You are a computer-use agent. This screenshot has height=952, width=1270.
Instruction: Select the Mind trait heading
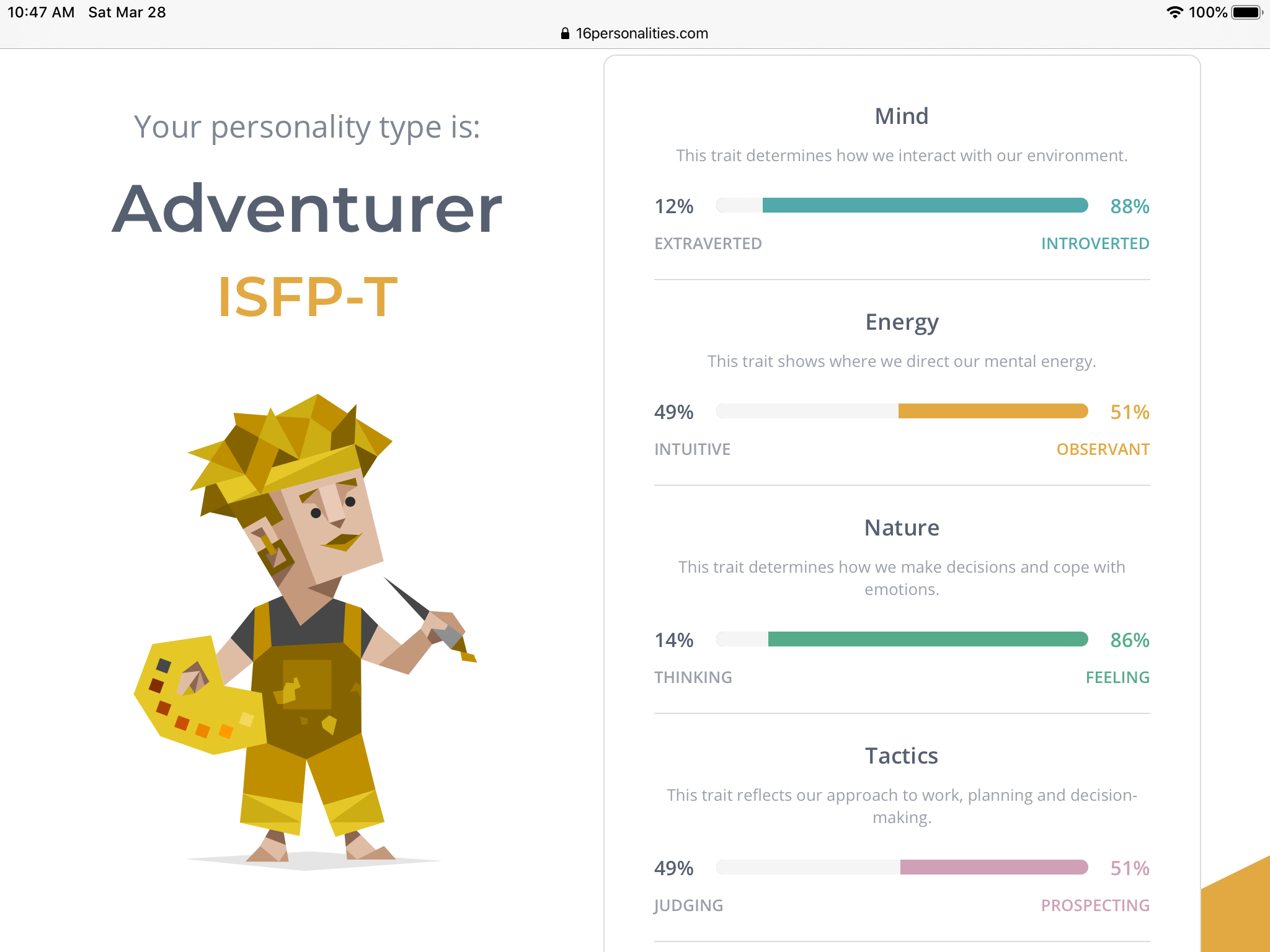[902, 116]
